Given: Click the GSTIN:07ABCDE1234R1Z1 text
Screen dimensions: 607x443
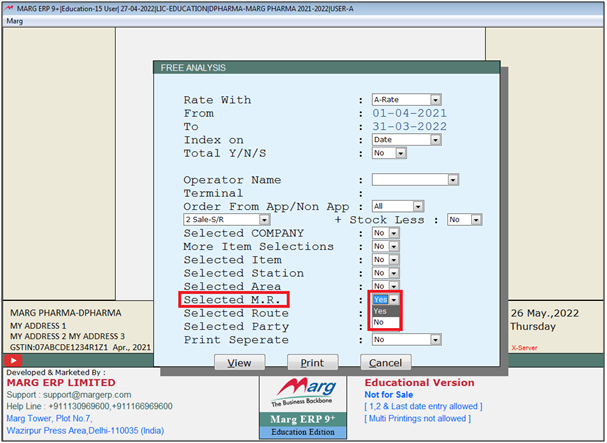Looking at the screenshot, I should pos(59,347).
